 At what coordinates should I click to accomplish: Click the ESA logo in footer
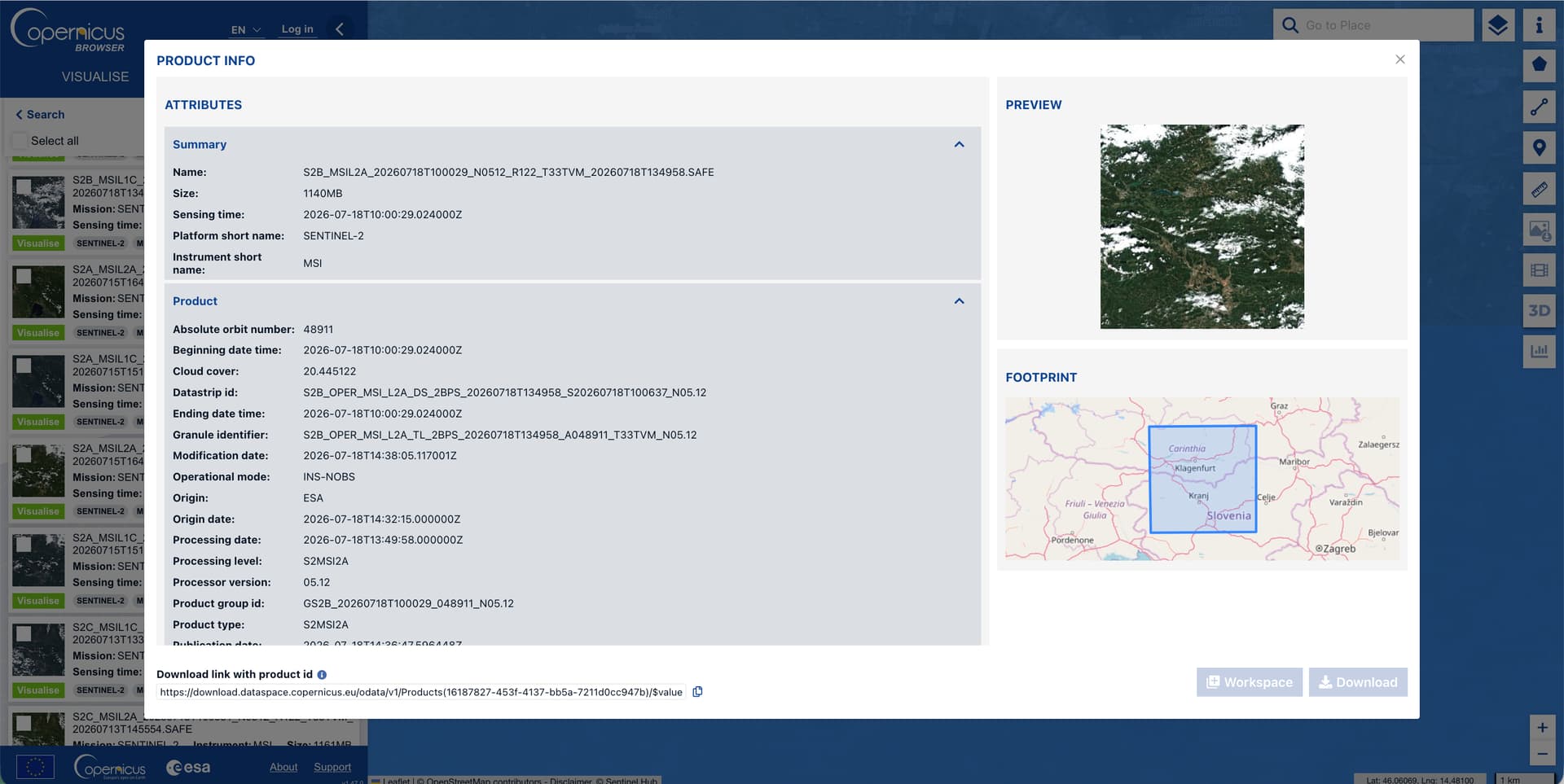click(x=188, y=767)
